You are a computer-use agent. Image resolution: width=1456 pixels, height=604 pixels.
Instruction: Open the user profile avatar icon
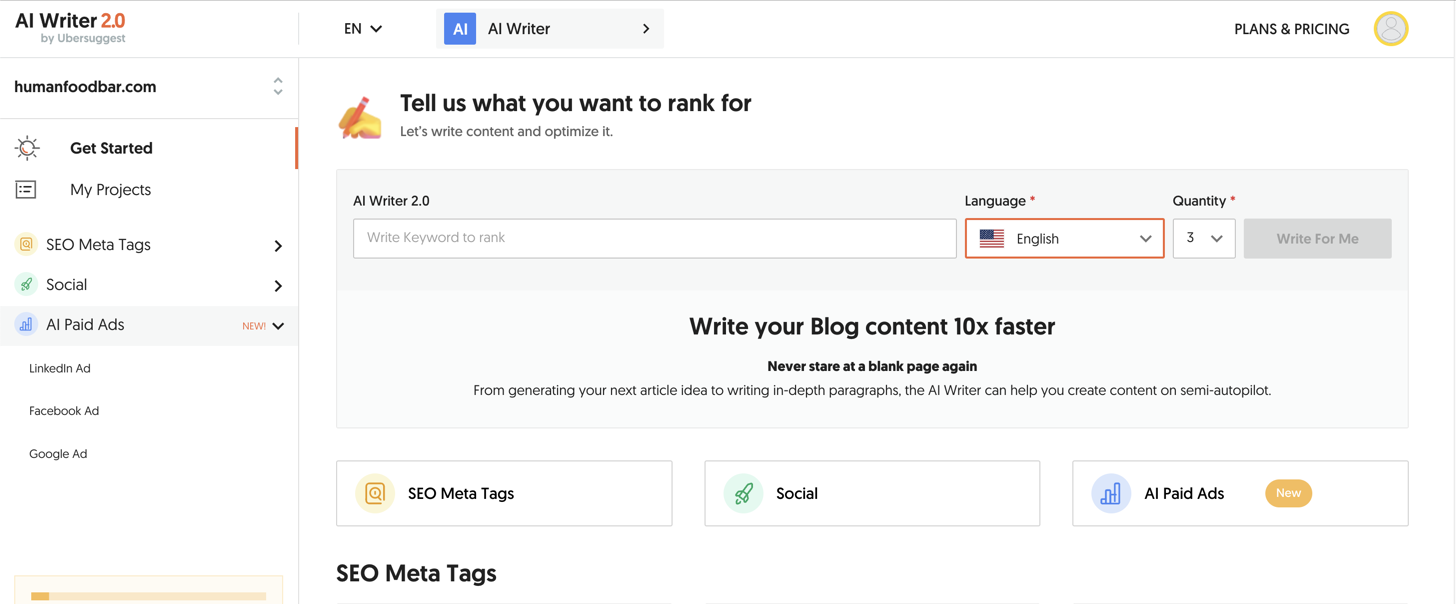1390,29
